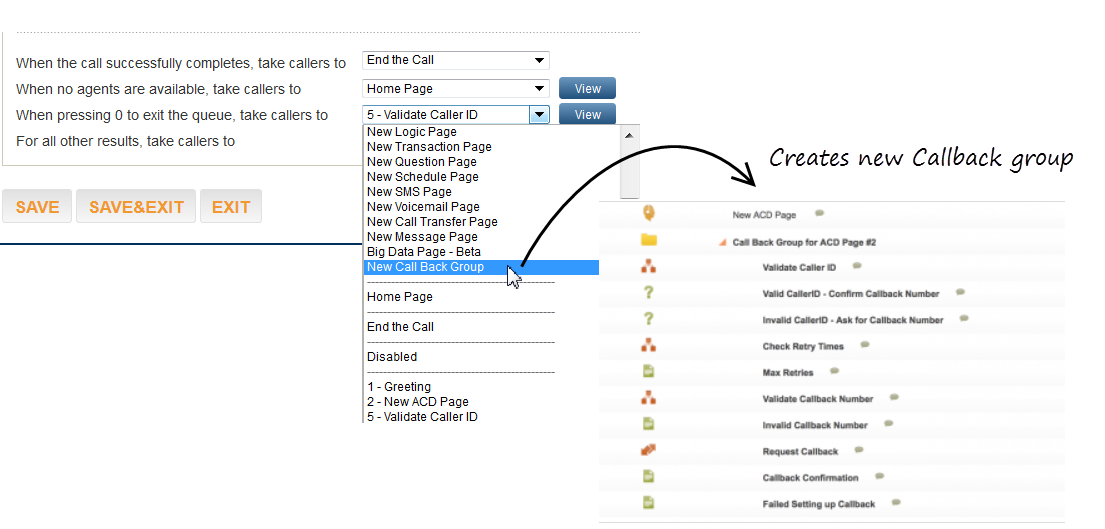Viewport: 1105px width, 529px height.
Task: Click the EXIT button
Action: tap(230, 207)
